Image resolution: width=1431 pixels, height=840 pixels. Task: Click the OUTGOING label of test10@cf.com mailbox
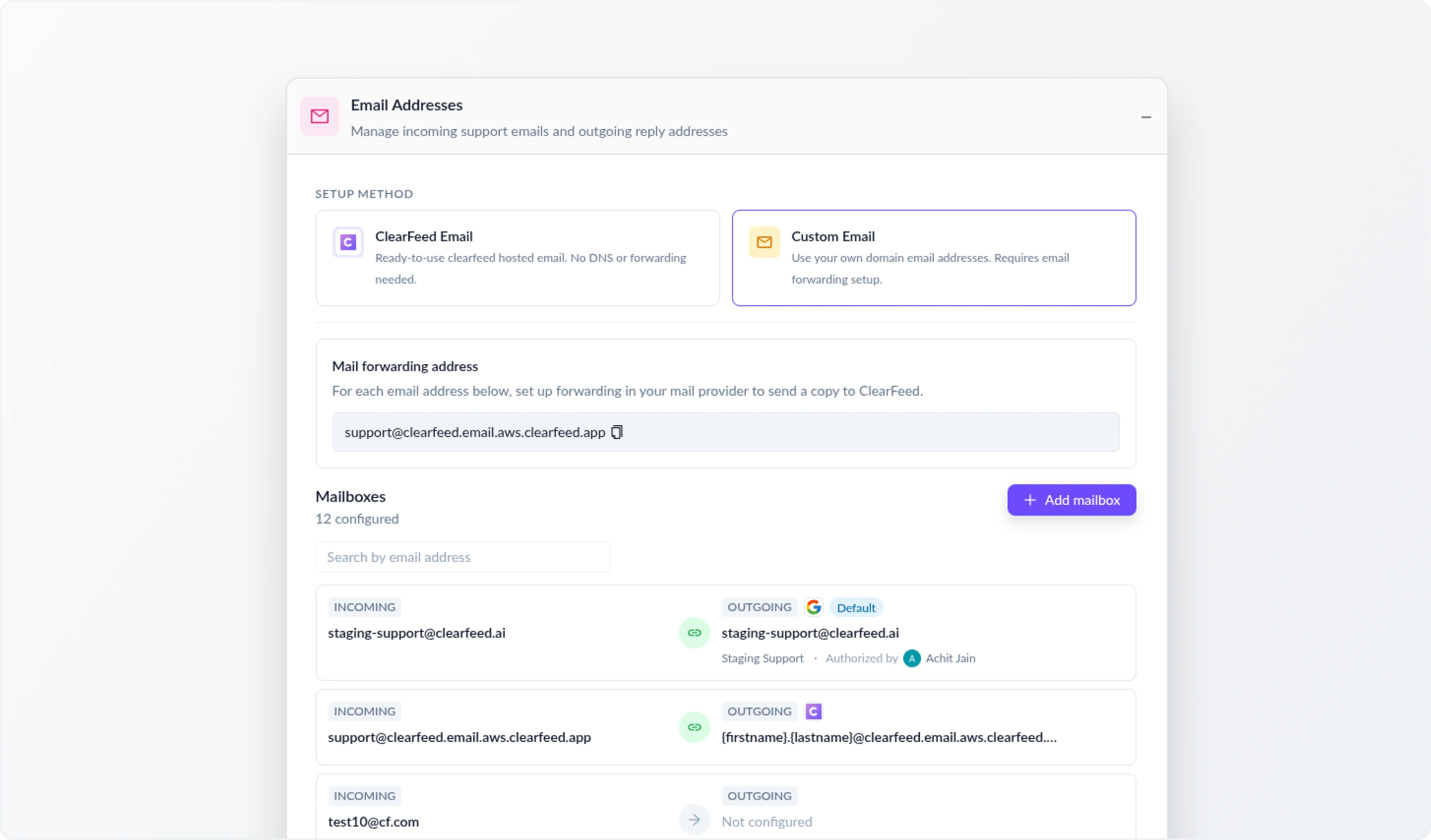(759, 796)
